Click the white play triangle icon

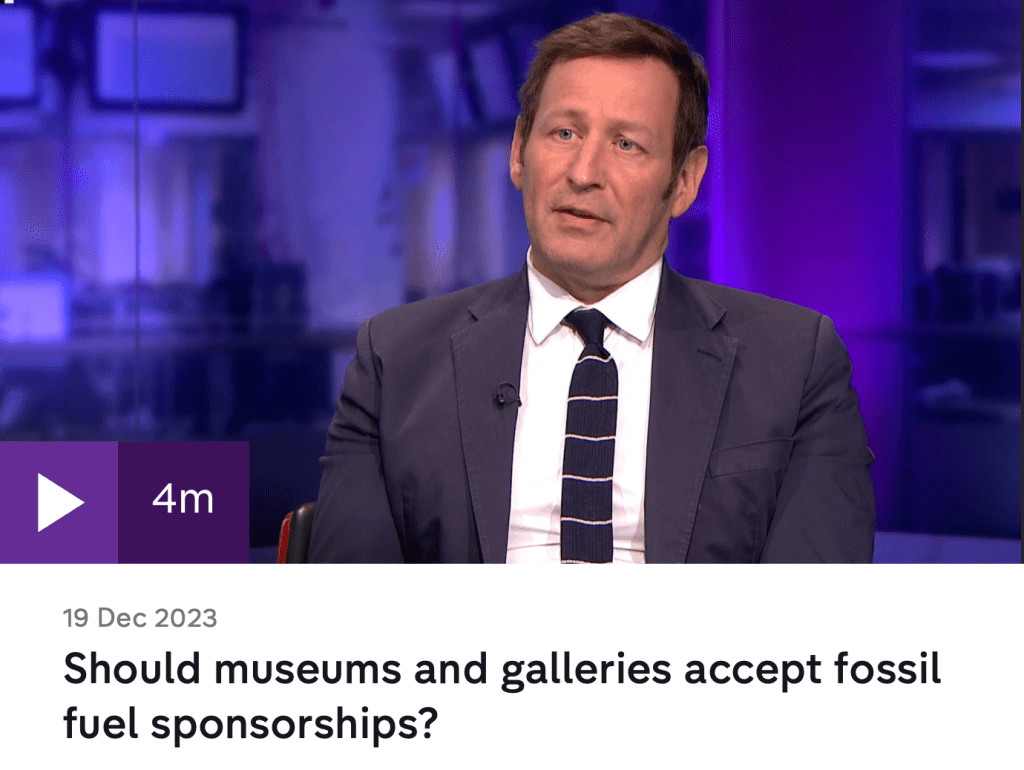[x=60, y=502]
